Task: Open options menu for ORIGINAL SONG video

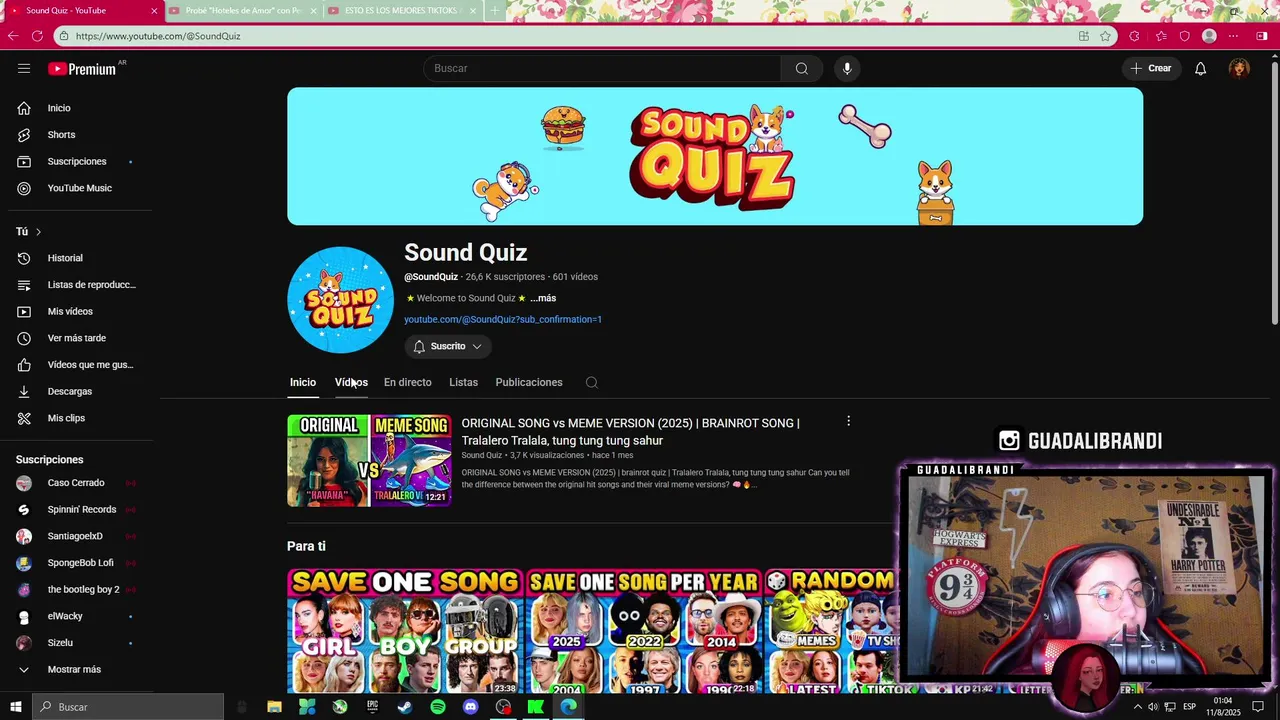Action: tap(848, 421)
